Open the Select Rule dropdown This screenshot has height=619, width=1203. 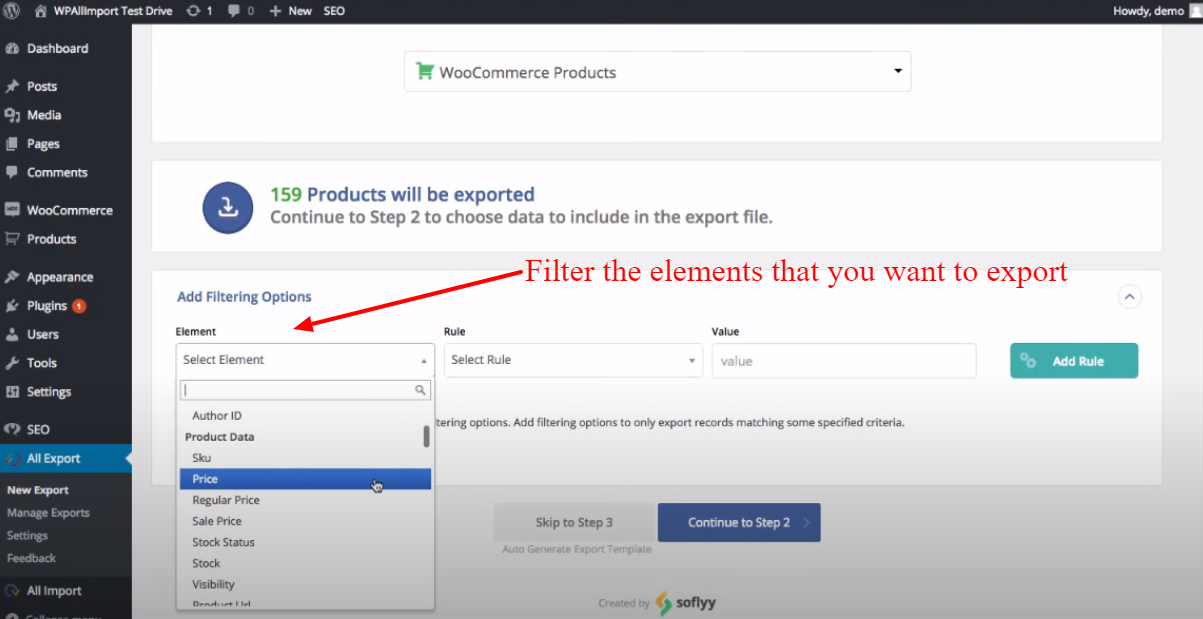[573, 360]
